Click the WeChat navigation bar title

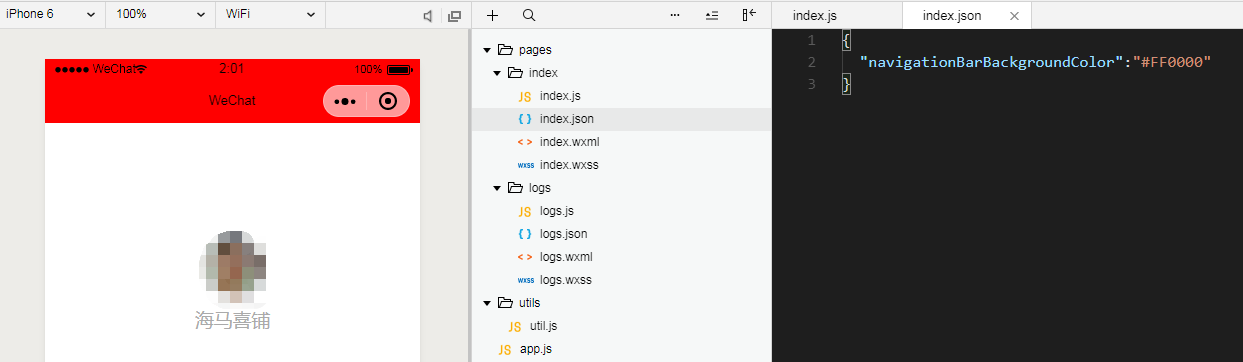click(232, 101)
